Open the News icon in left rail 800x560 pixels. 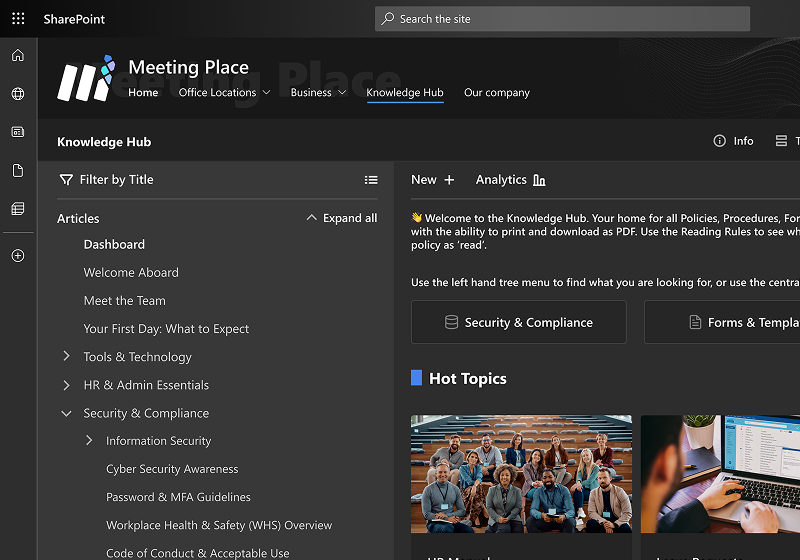18,132
